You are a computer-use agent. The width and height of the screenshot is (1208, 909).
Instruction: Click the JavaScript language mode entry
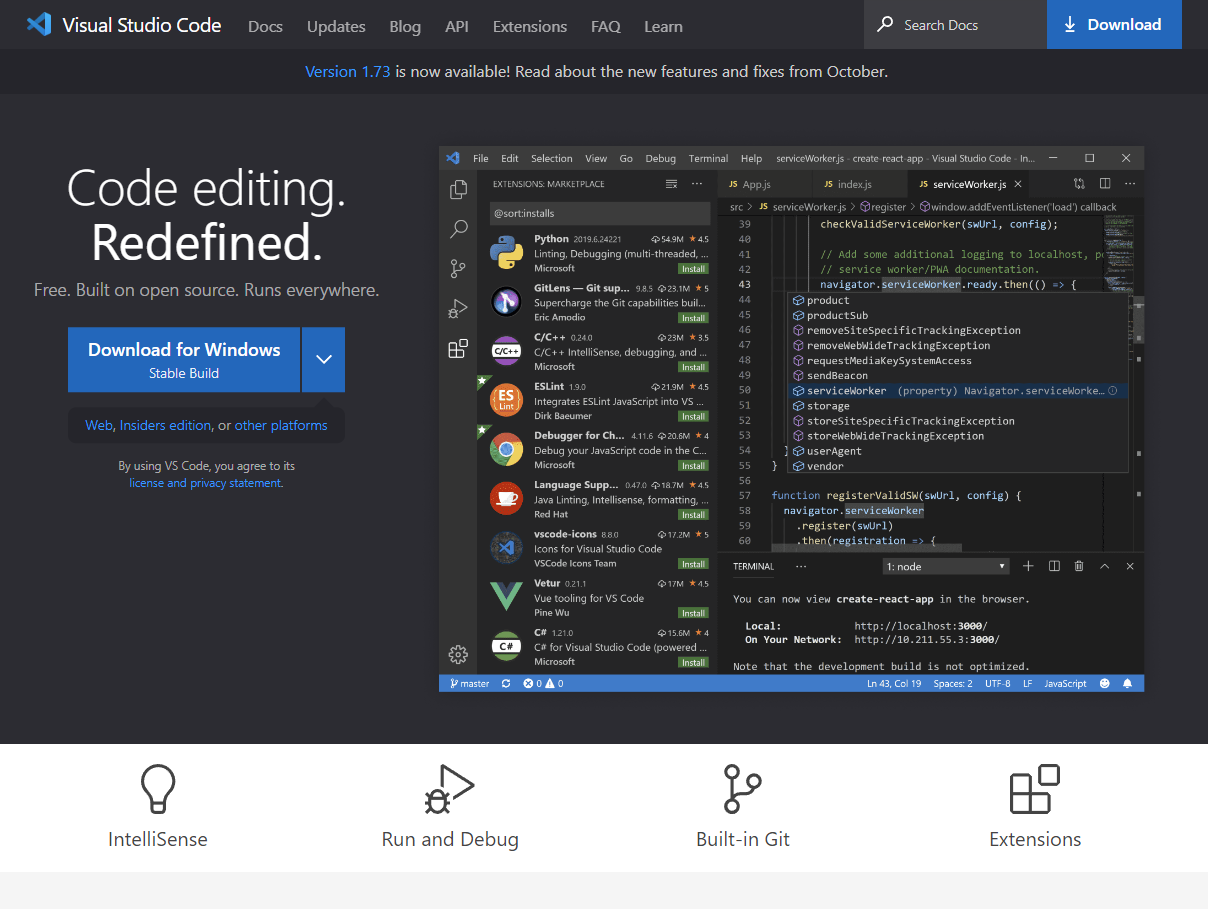point(1065,684)
